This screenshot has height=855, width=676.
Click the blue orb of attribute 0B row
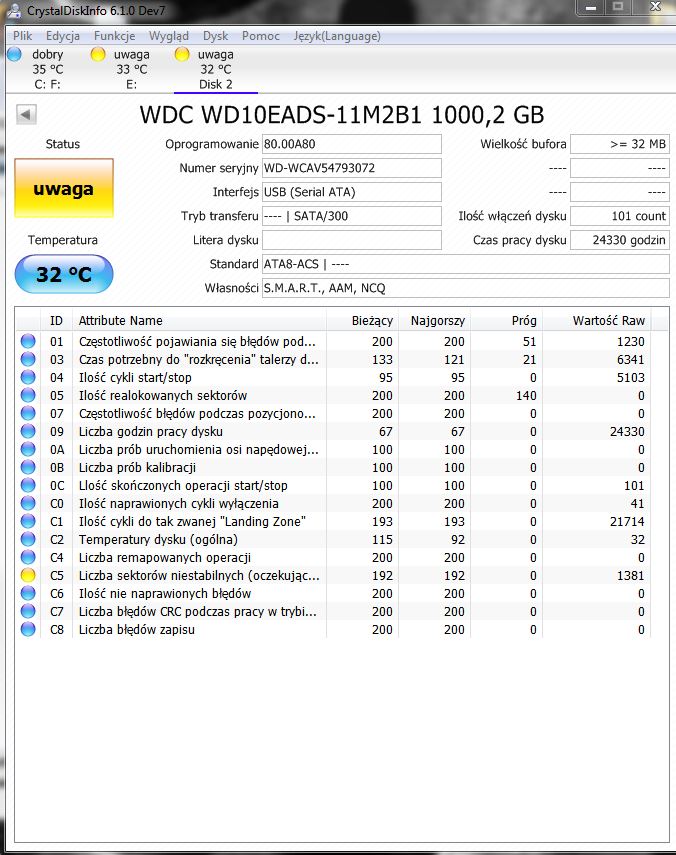point(28,467)
